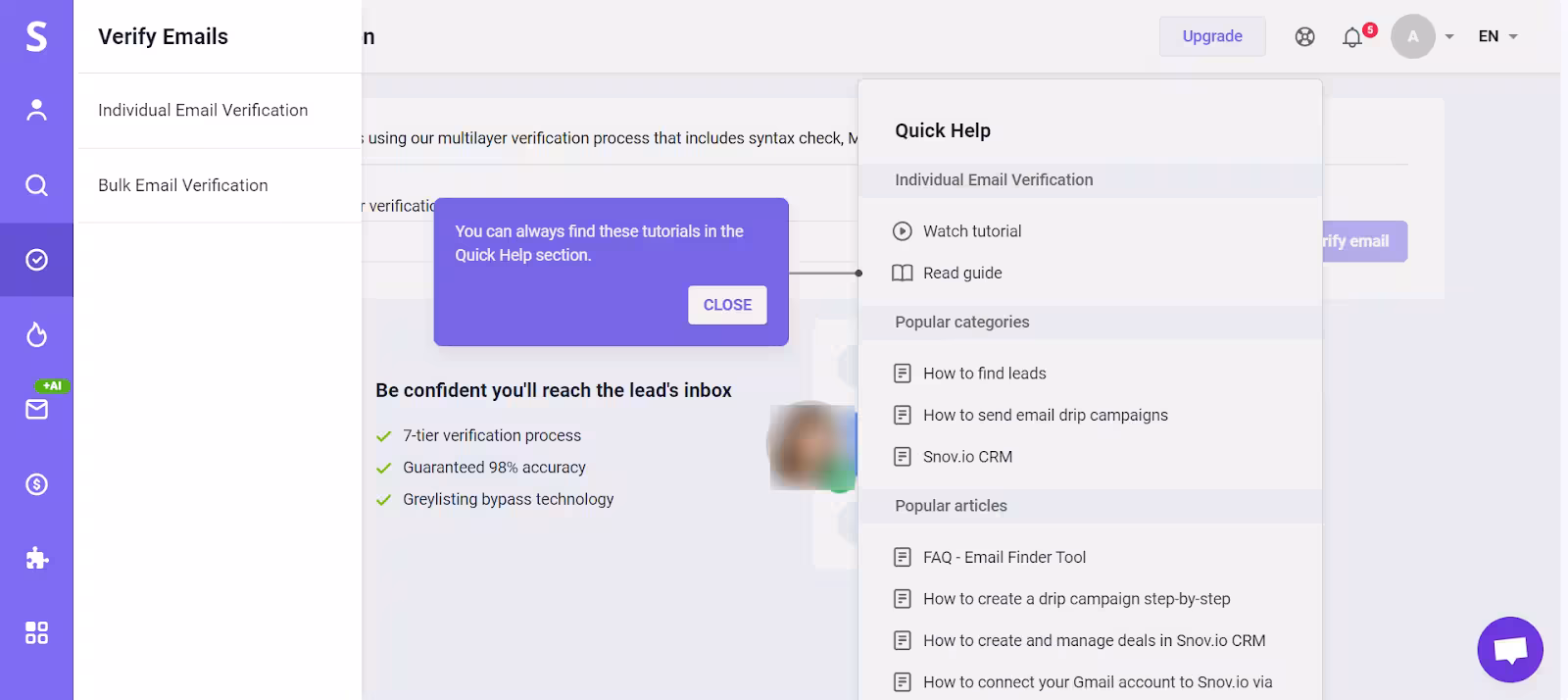This screenshot has height=700, width=1568.
Task: Click Watch tutorial in Quick Help
Action: [x=971, y=231]
